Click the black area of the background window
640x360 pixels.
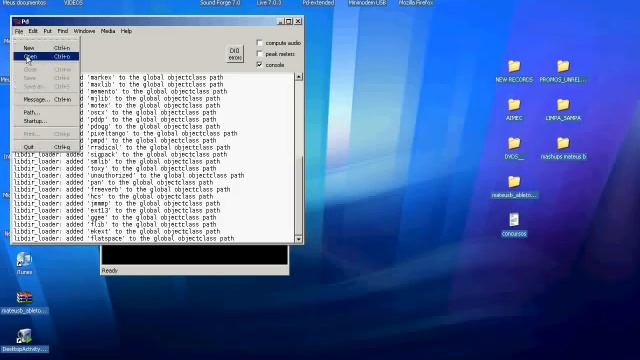click(x=195, y=255)
